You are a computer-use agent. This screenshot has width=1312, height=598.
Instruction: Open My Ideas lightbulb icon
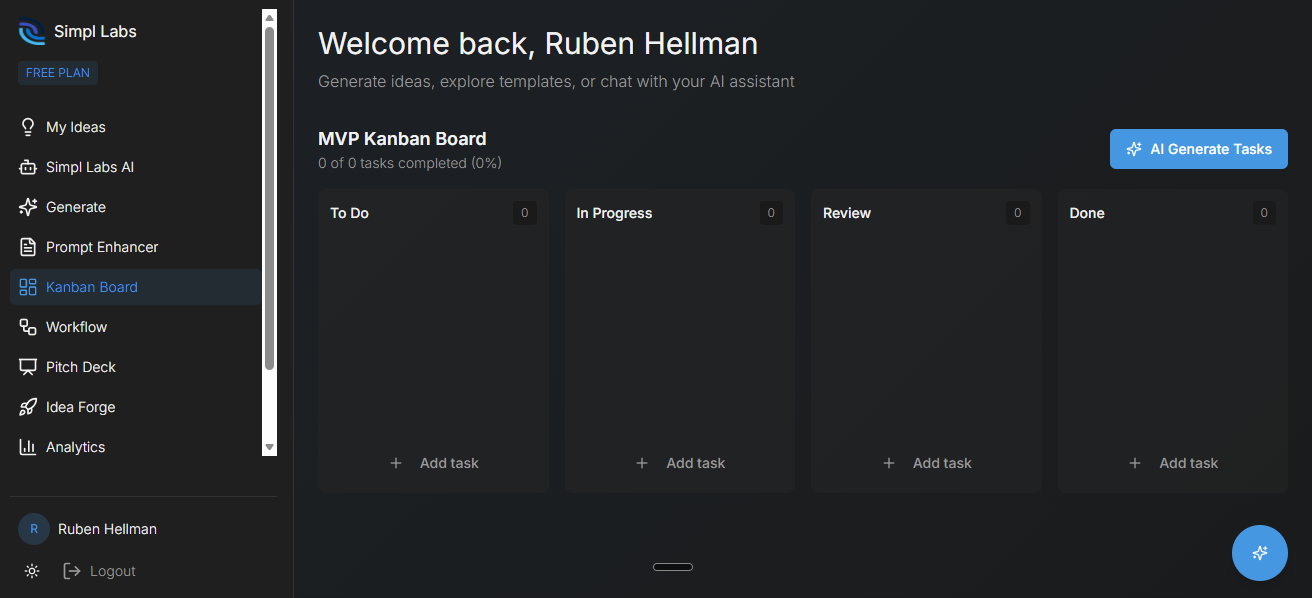coord(28,127)
